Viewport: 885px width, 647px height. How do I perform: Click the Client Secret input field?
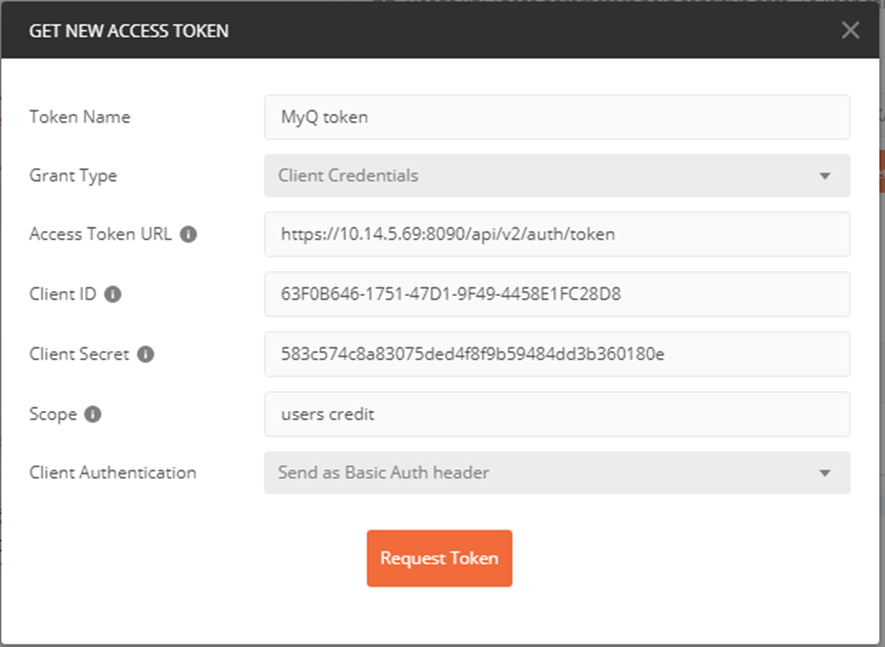(x=557, y=354)
